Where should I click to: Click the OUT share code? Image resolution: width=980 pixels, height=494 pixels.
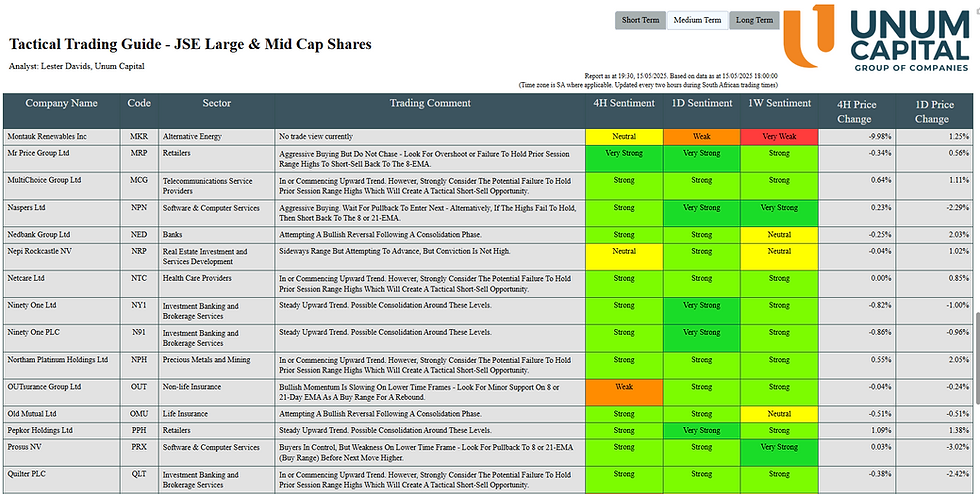pos(139,386)
